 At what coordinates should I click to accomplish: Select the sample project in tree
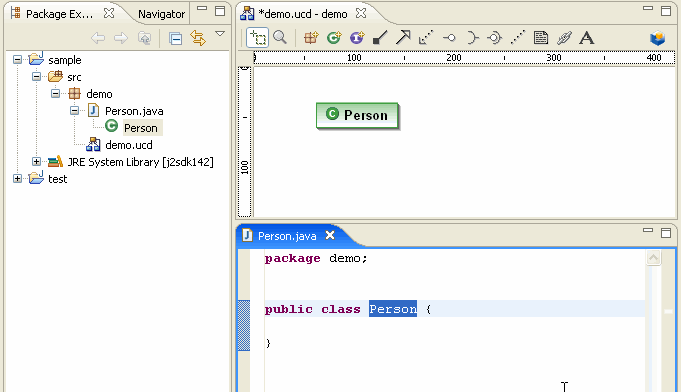(x=64, y=60)
